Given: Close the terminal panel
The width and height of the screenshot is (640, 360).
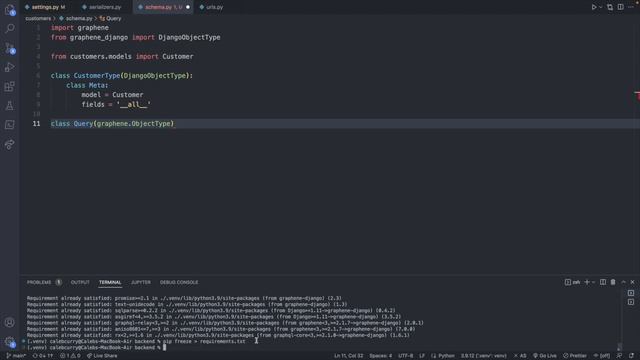Looking at the screenshot, I should pos(632,282).
